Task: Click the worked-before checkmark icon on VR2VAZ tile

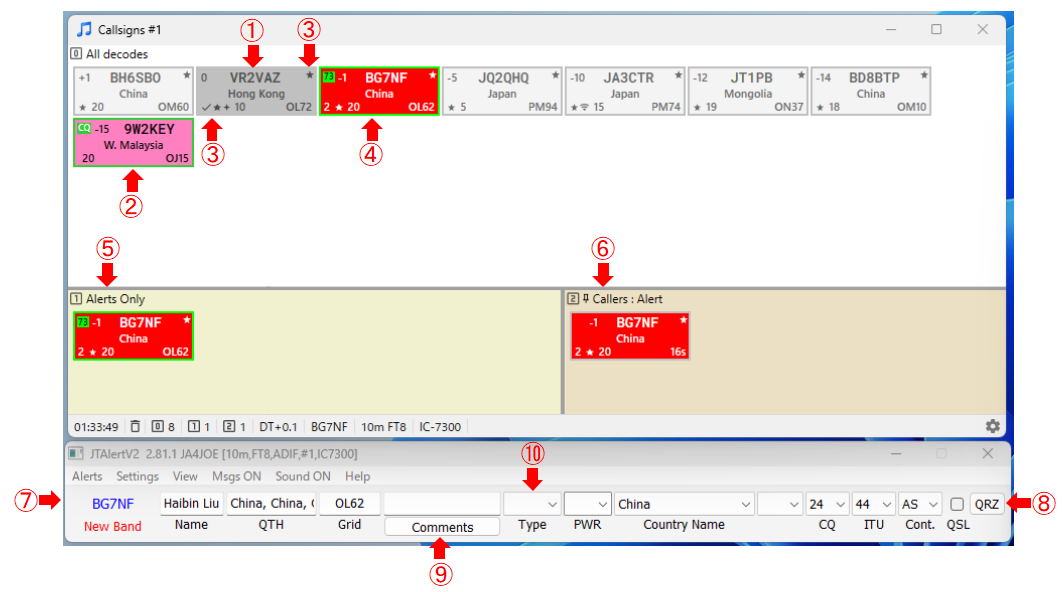Action: pos(206,107)
